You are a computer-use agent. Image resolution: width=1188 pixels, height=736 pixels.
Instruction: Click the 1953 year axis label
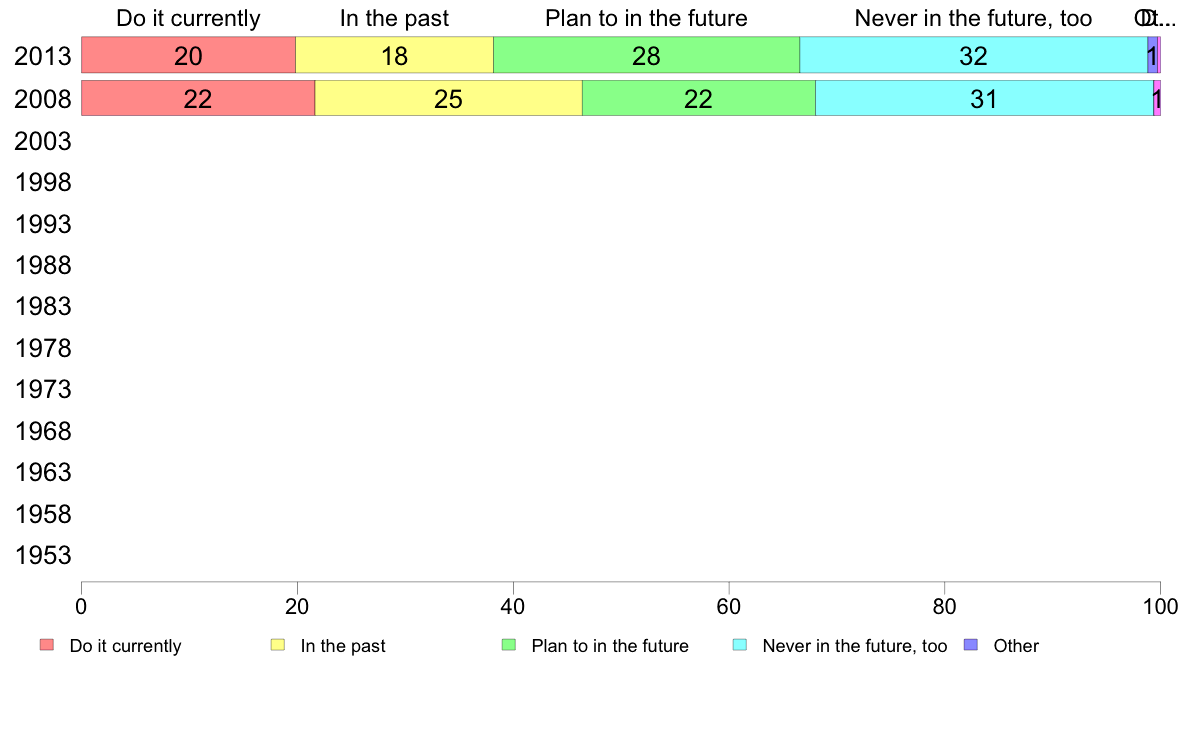click(42, 556)
